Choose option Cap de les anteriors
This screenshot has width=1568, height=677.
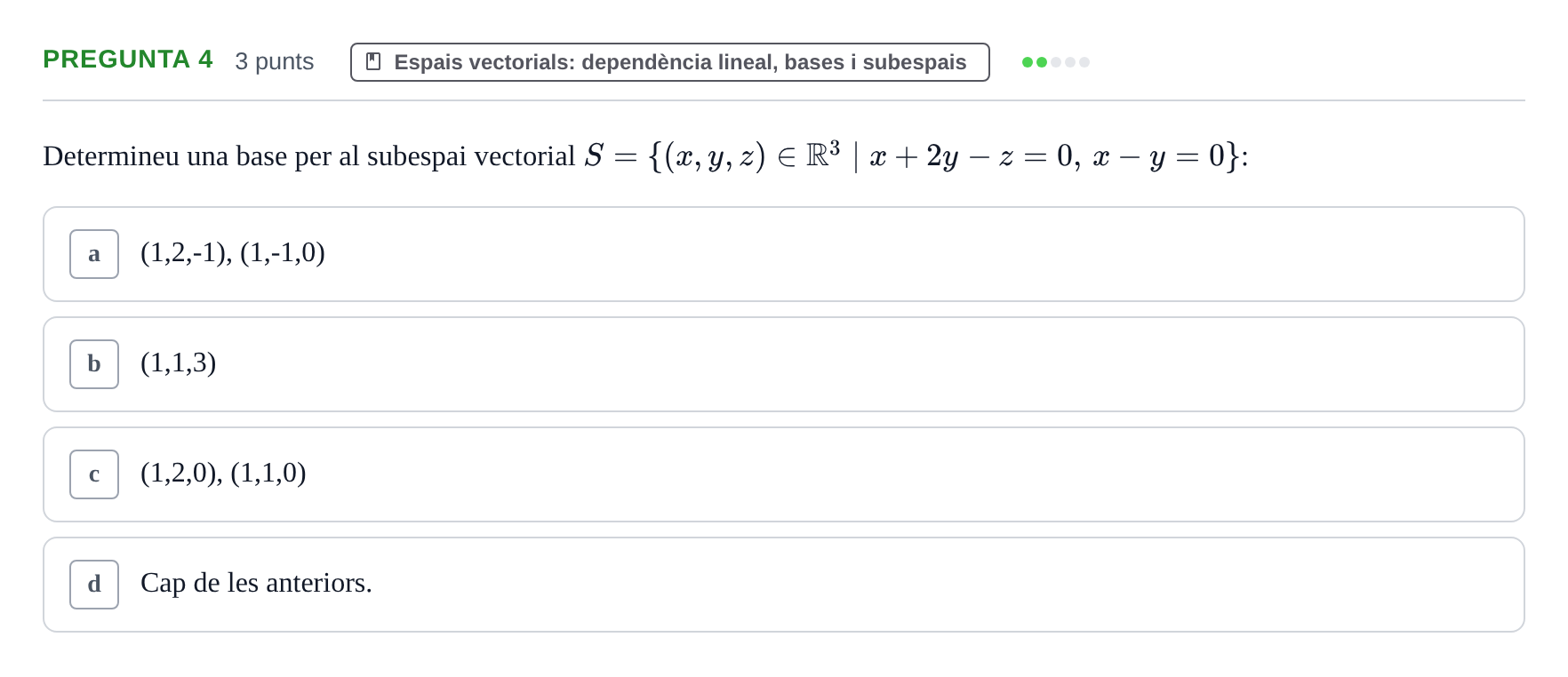pyautogui.click(x=783, y=585)
